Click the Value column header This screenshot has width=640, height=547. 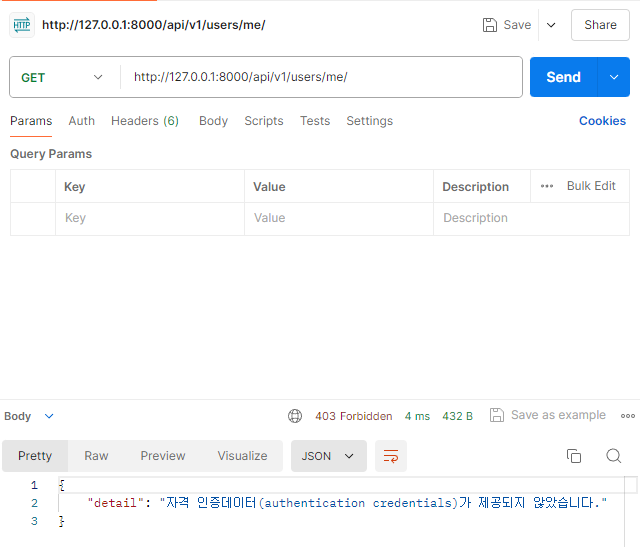[269, 187]
